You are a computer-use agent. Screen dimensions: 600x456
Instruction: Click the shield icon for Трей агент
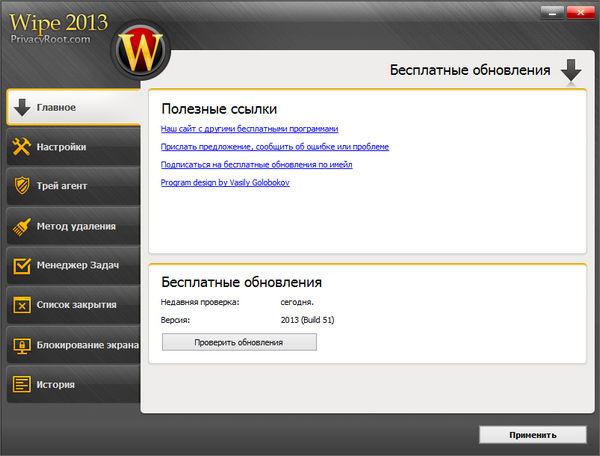click(x=22, y=186)
